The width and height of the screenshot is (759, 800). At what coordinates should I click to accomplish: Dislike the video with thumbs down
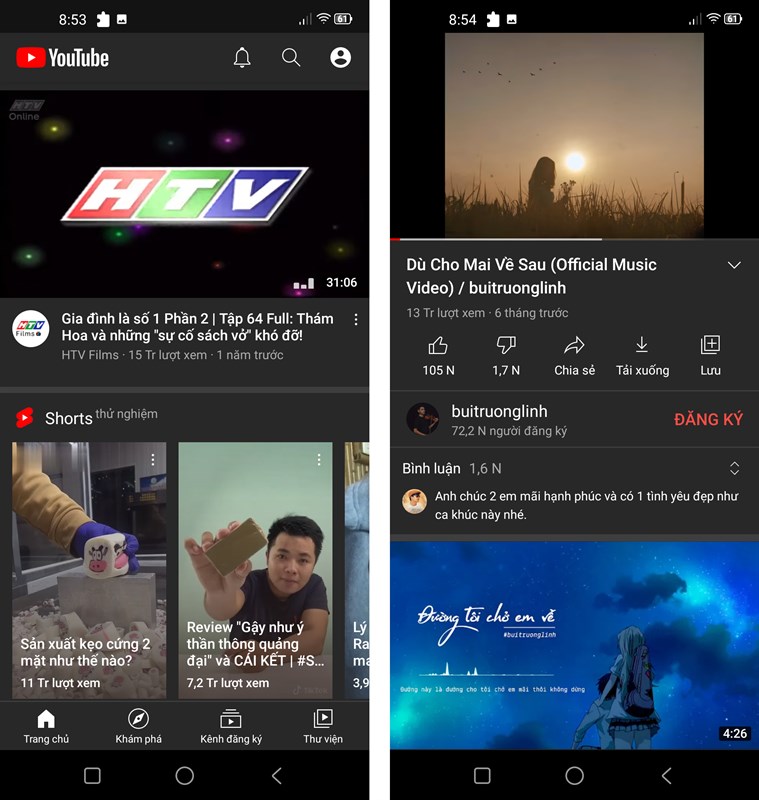click(x=506, y=346)
